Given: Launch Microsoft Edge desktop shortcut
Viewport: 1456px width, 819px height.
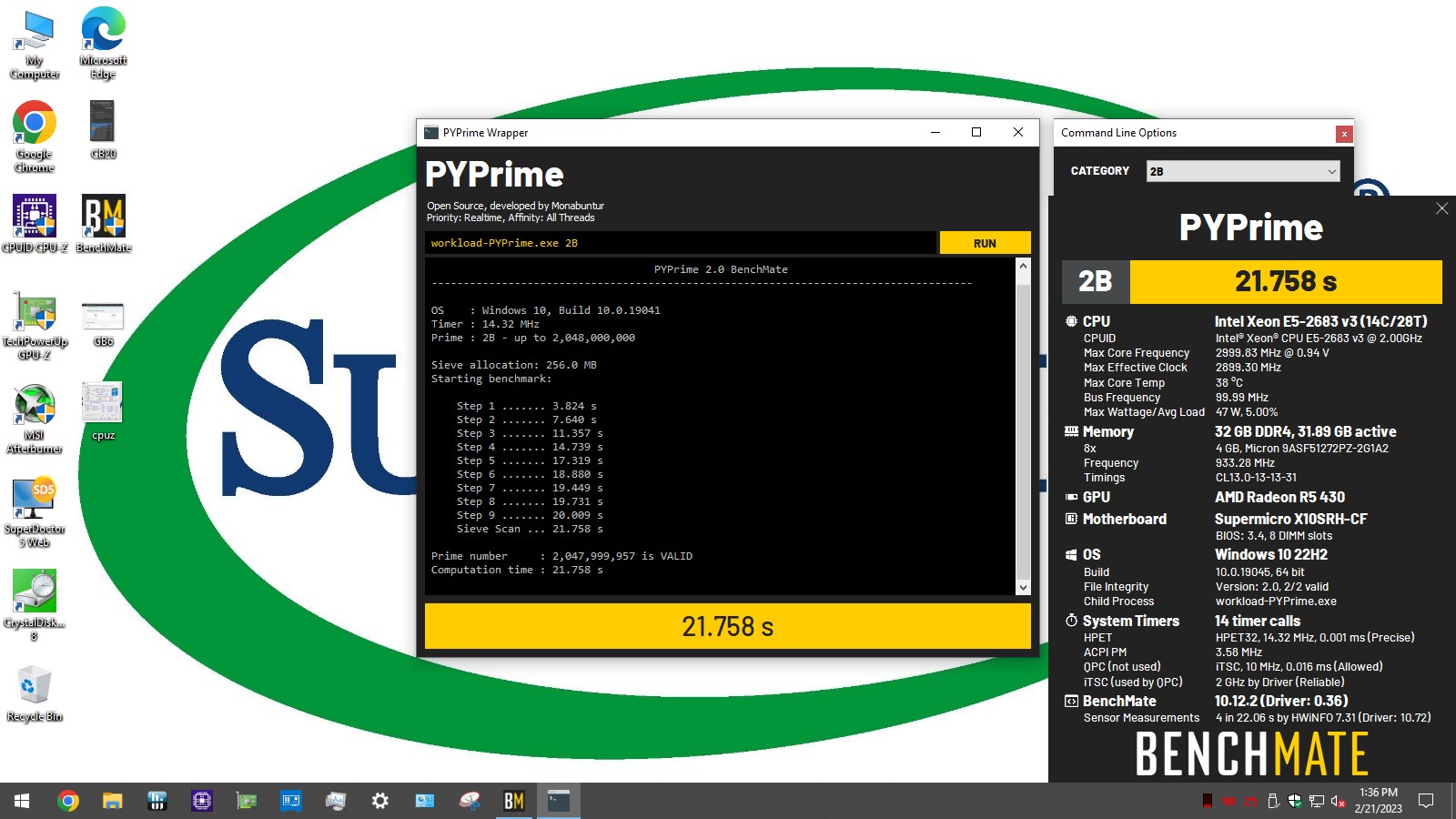Looking at the screenshot, I should pyautogui.click(x=103, y=43).
